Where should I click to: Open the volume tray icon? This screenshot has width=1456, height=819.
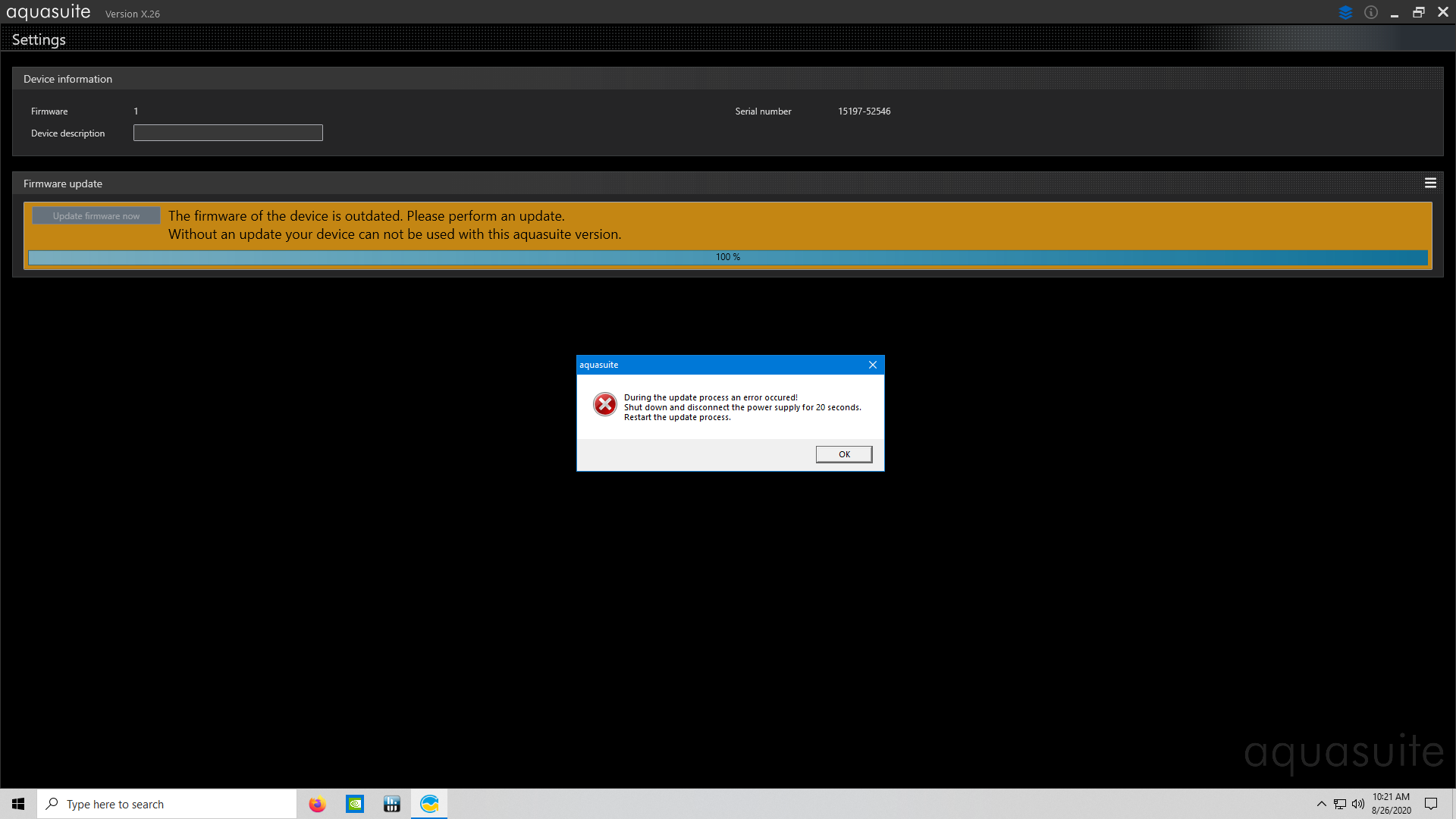[x=1357, y=804]
